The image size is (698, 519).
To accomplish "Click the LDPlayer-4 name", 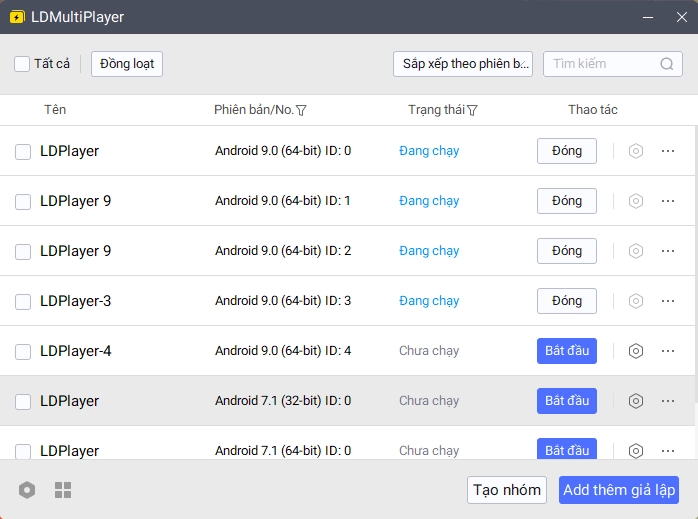I will point(75,351).
